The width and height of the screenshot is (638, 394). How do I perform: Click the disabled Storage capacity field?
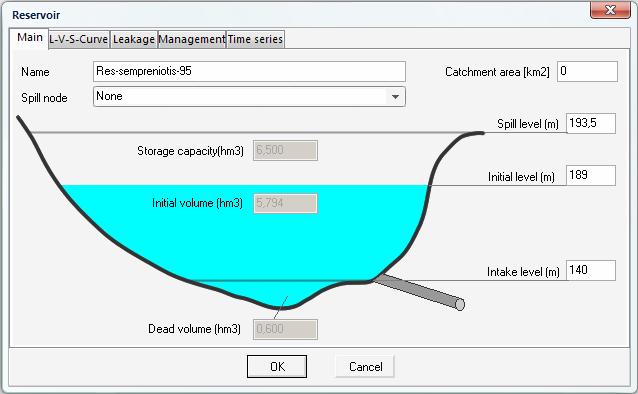285,151
